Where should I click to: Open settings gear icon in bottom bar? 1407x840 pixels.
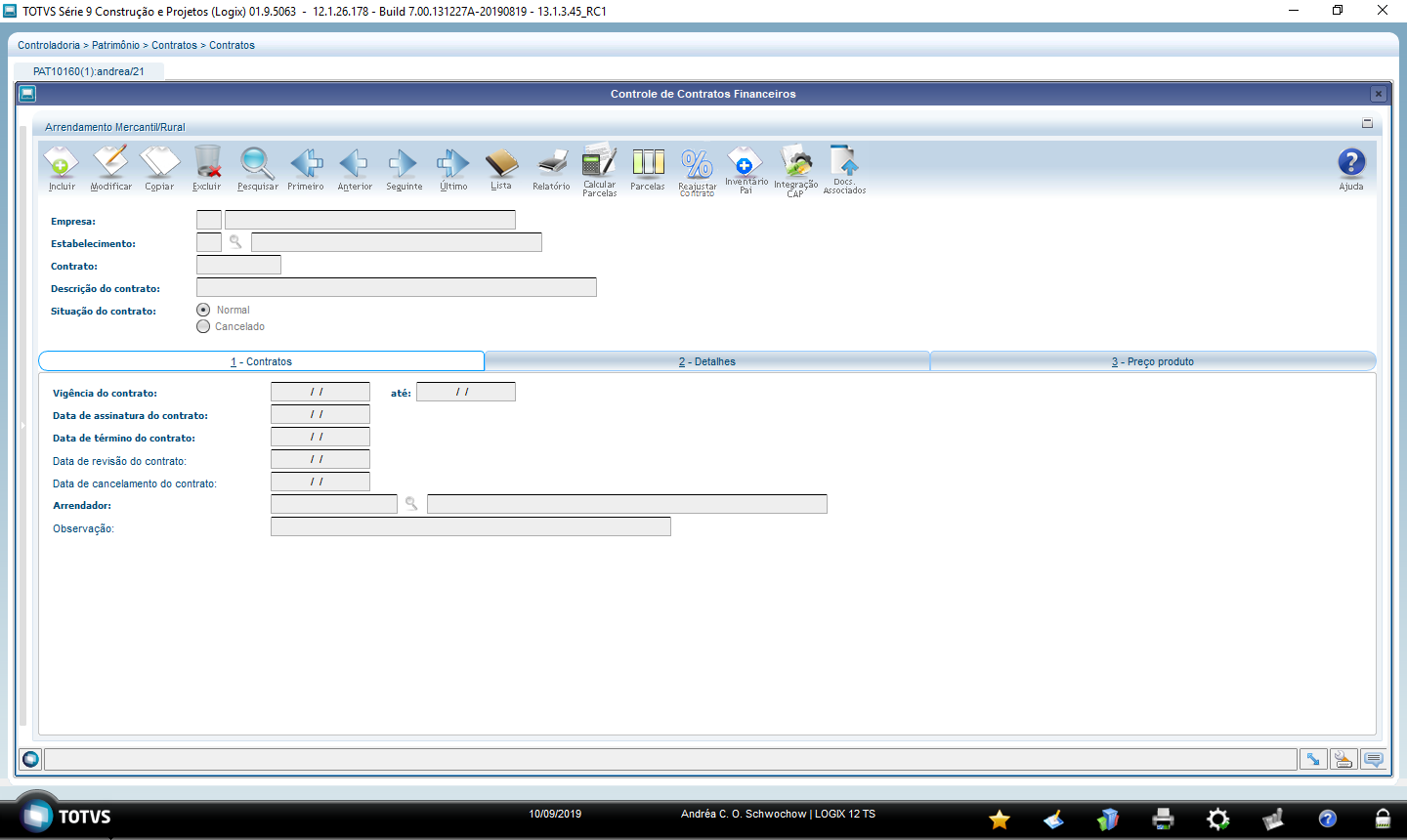(1217, 819)
